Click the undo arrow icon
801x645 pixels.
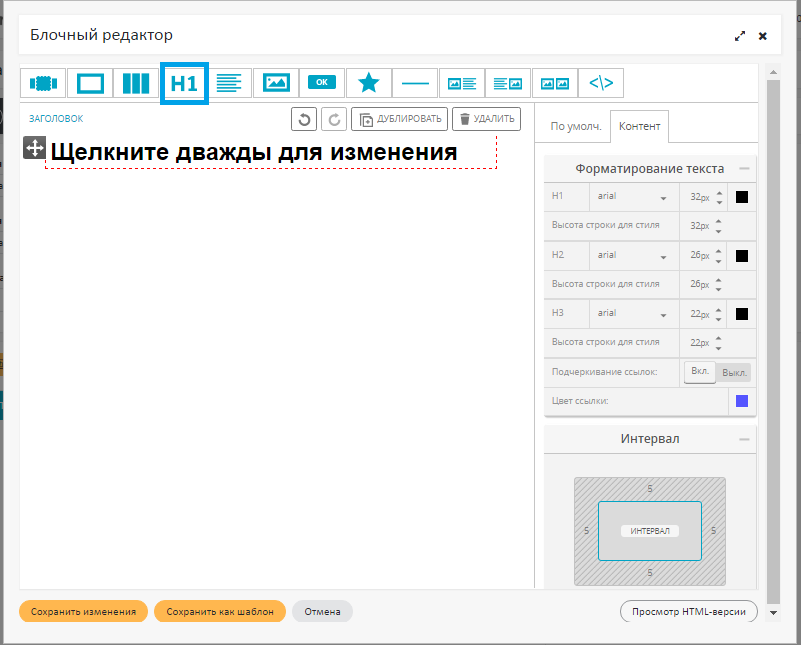(304, 119)
